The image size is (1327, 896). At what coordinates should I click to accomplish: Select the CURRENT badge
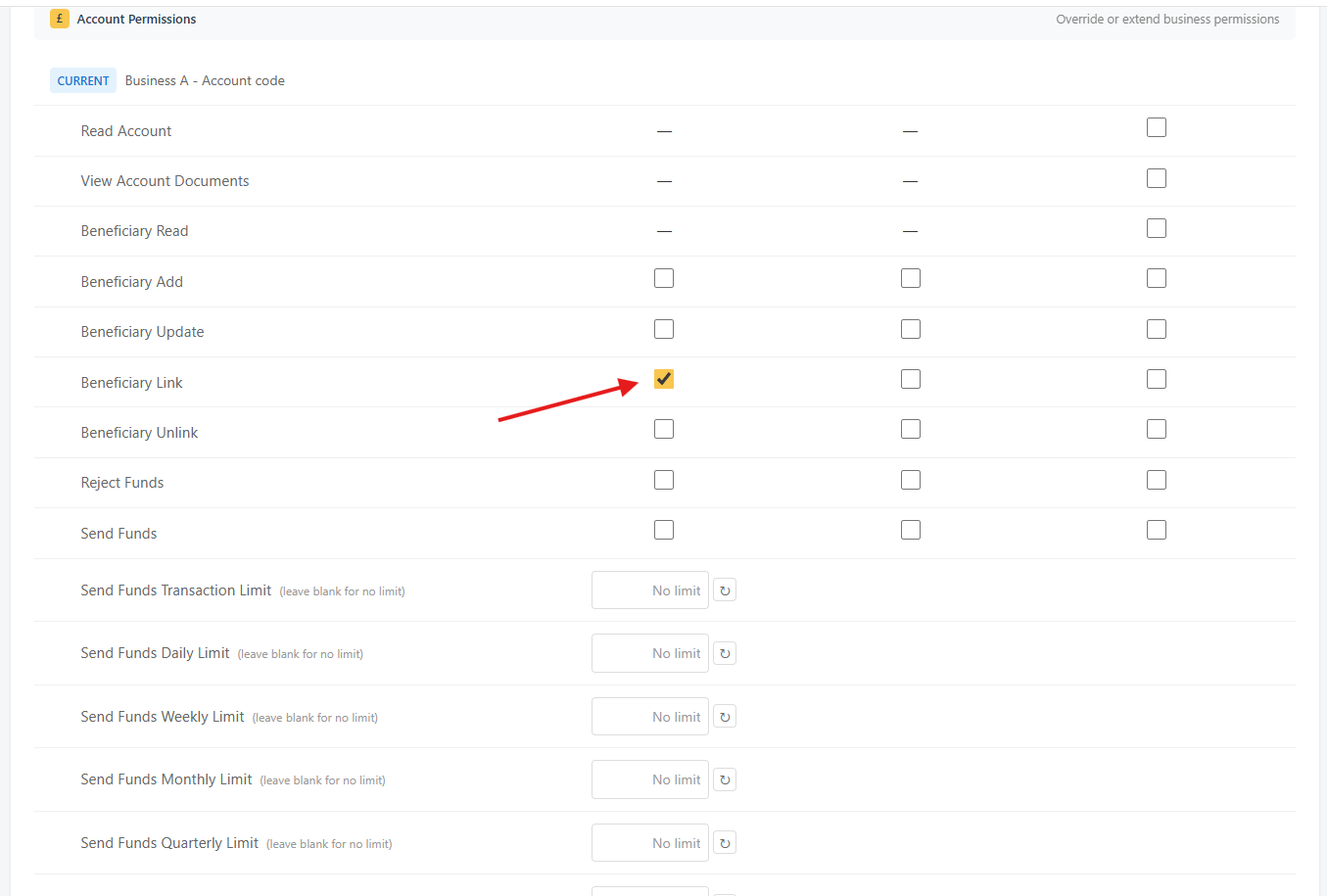82,80
